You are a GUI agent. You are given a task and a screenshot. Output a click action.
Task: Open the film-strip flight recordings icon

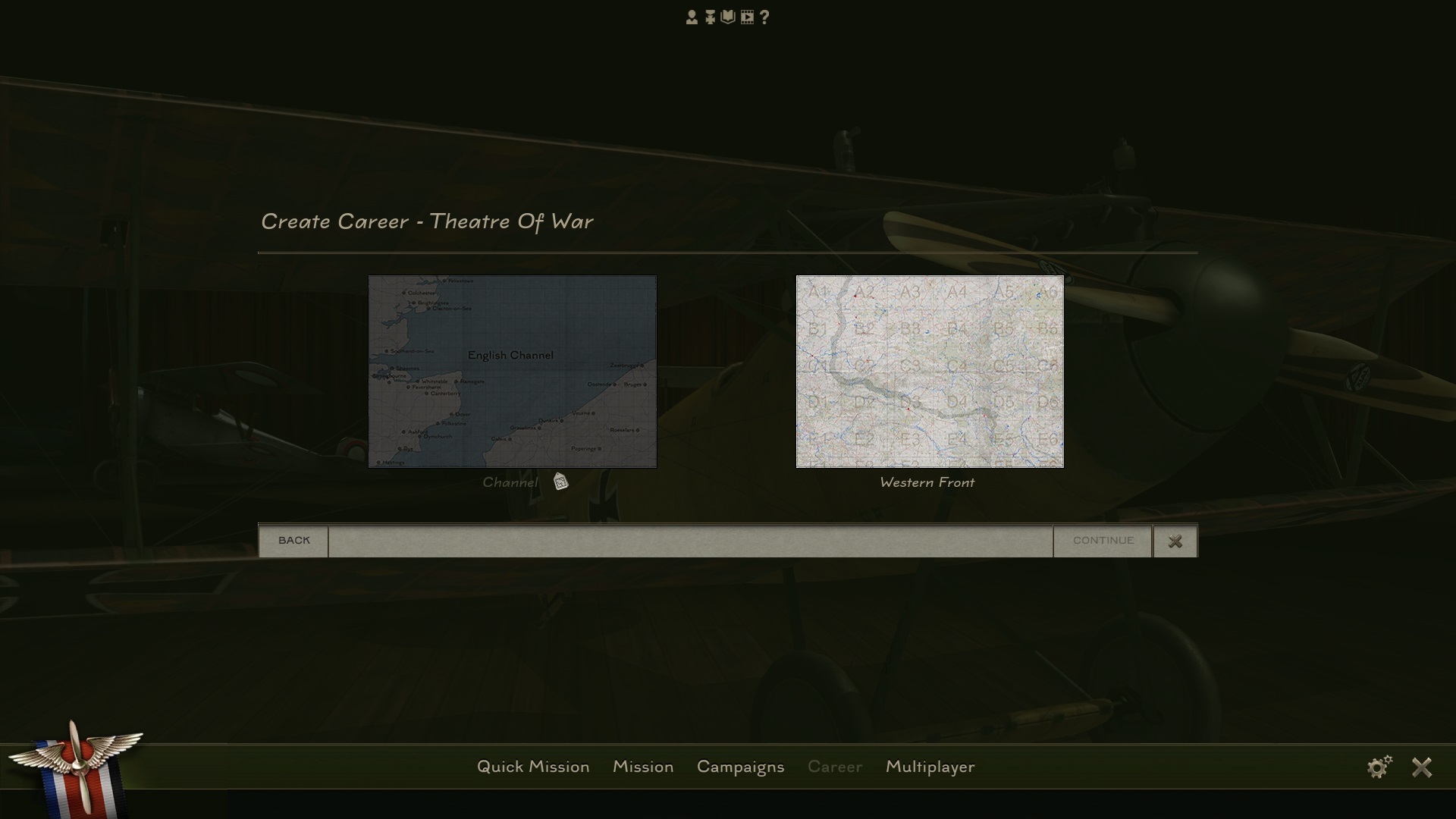coord(747,17)
